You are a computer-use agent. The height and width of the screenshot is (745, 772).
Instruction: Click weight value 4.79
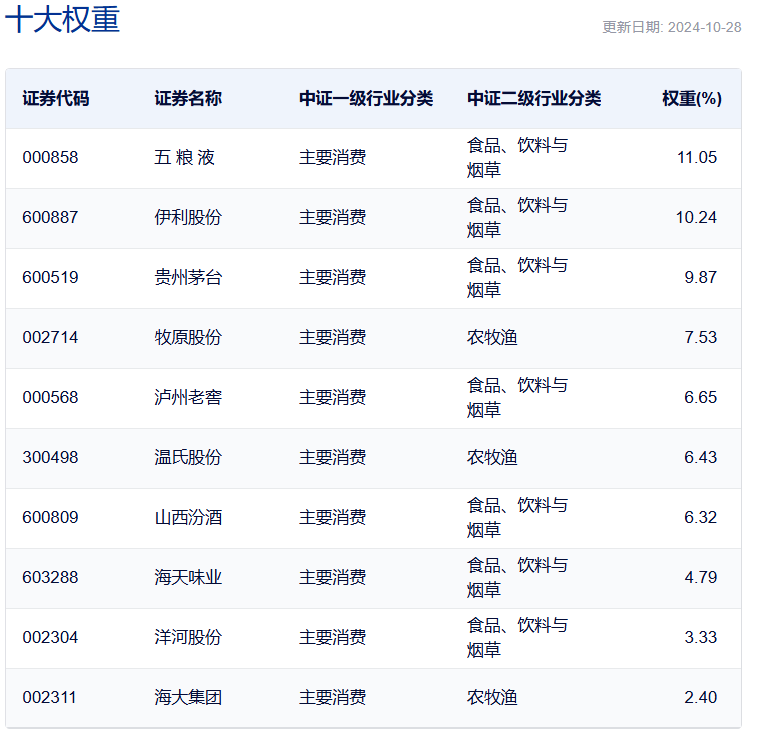[701, 577]
